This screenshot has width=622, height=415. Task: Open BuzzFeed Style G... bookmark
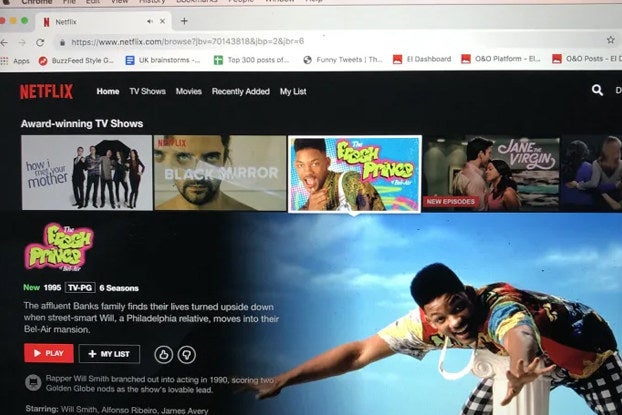[76, 61]
